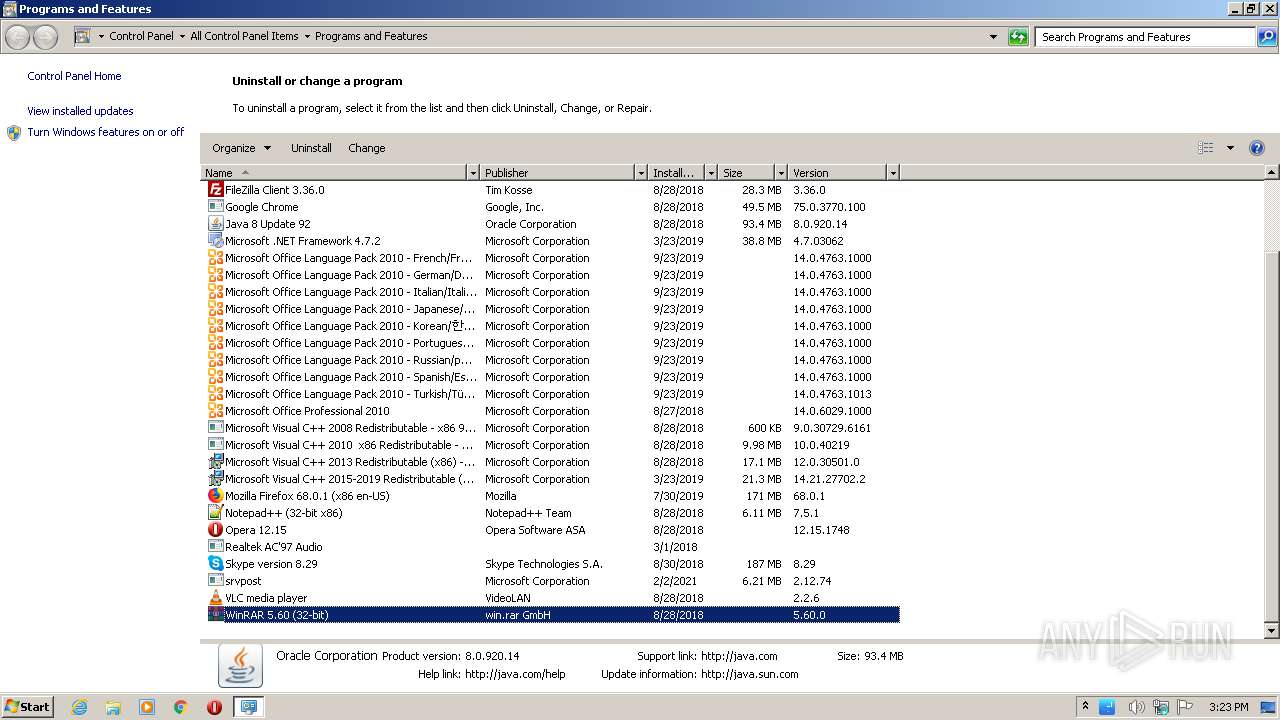
Task: Click the Control Panel breadcrumb
Action: point(141,36)
